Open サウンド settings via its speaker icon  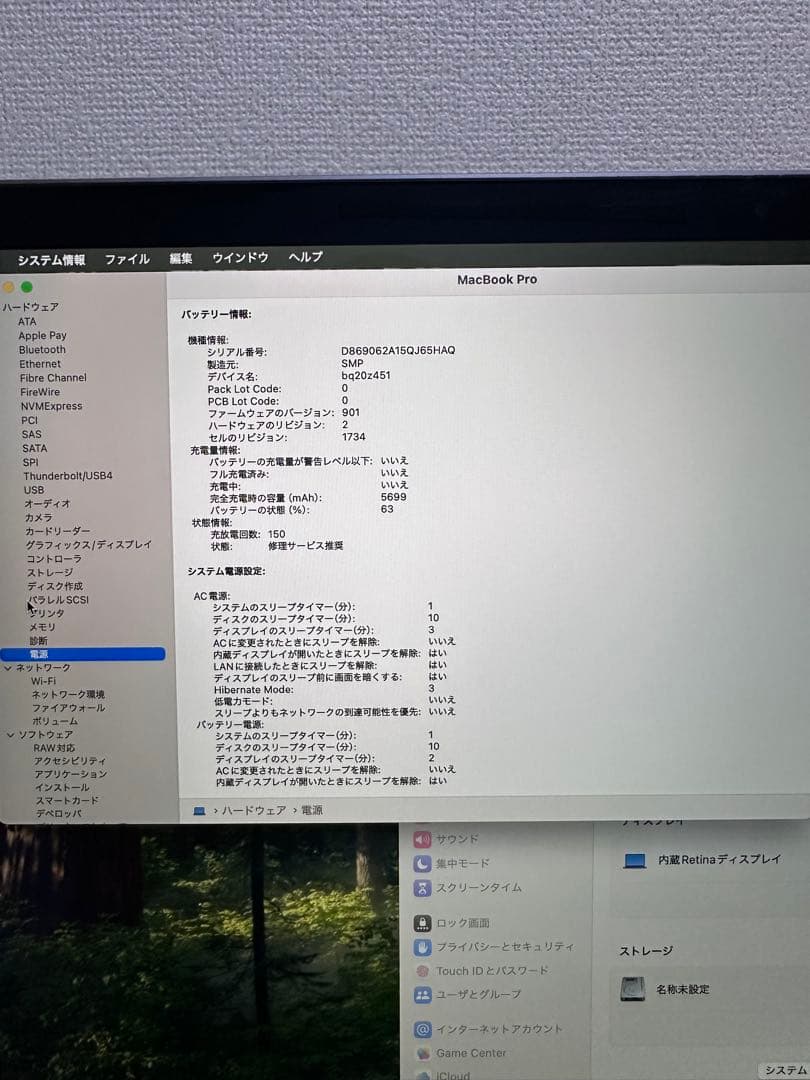(423, 838)
